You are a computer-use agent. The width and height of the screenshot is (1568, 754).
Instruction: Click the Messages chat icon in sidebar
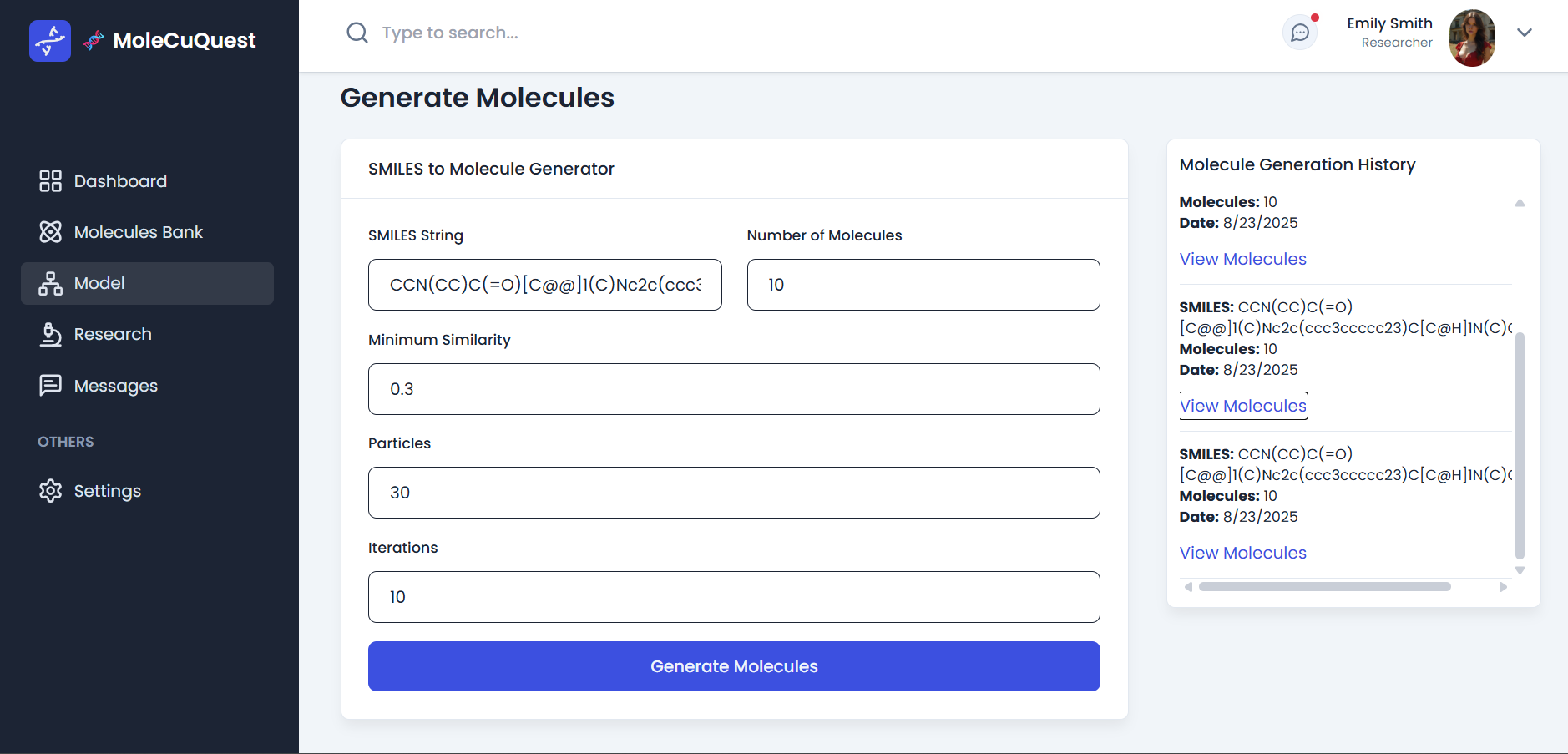(51, 386)
